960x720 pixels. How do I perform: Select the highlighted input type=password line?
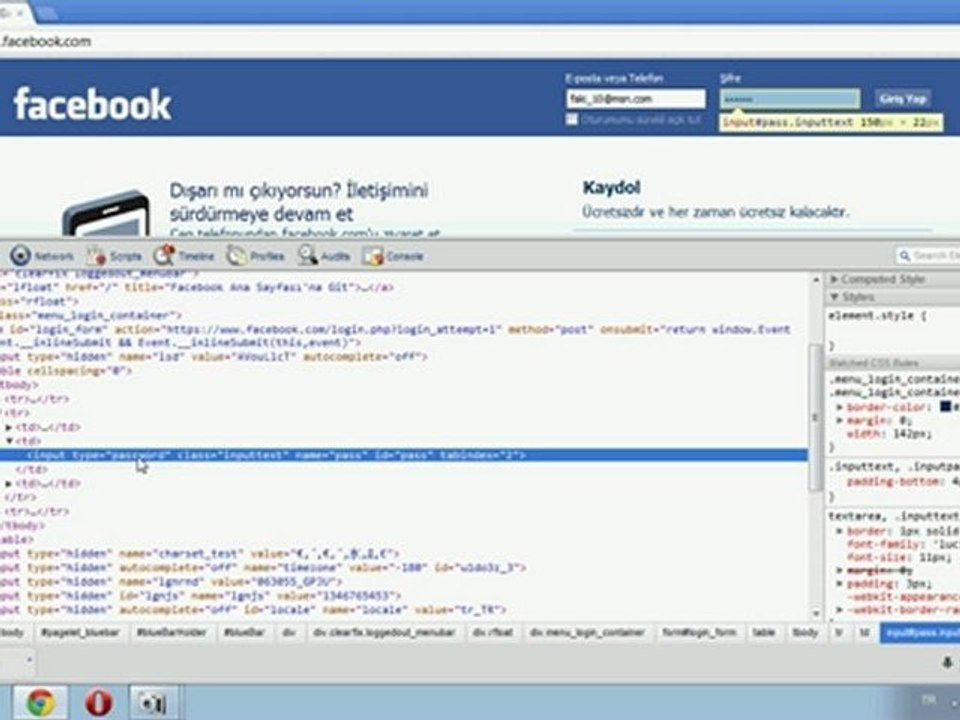[403, 455]
